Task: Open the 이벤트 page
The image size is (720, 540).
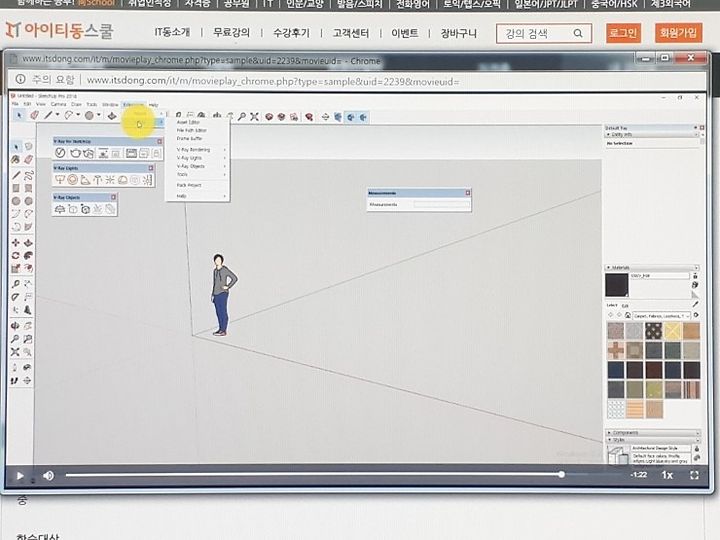Action: tap(405, 33)
